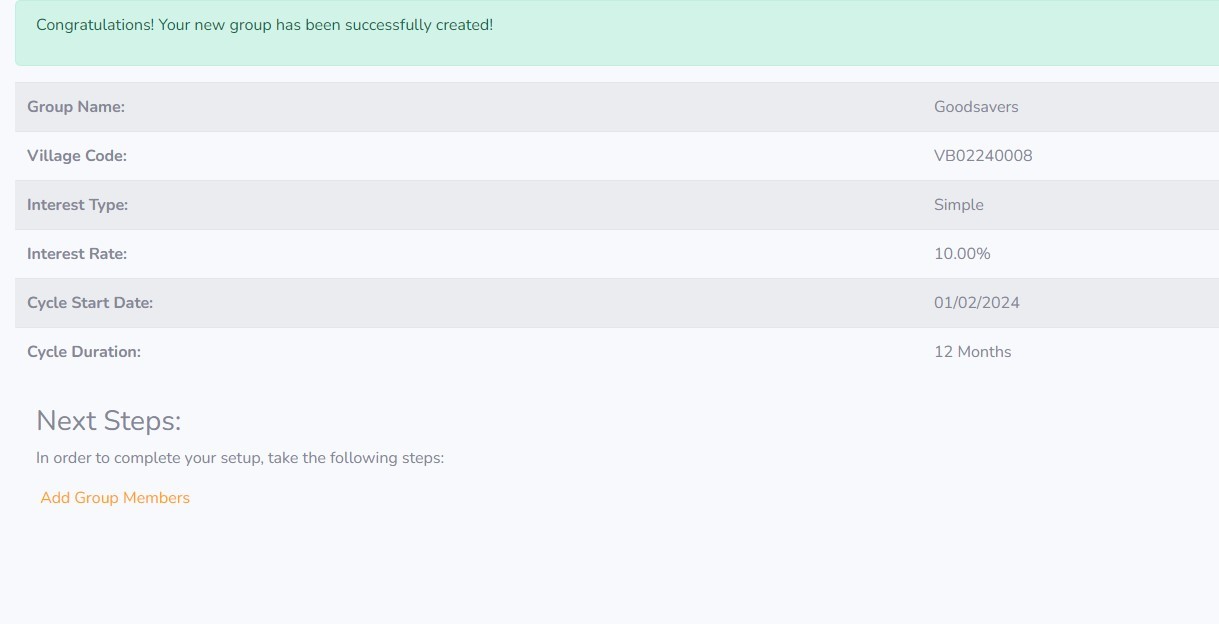Select the VB02240008 village code value
This screenshot has height=624, width=1219.
coord(983,156)
